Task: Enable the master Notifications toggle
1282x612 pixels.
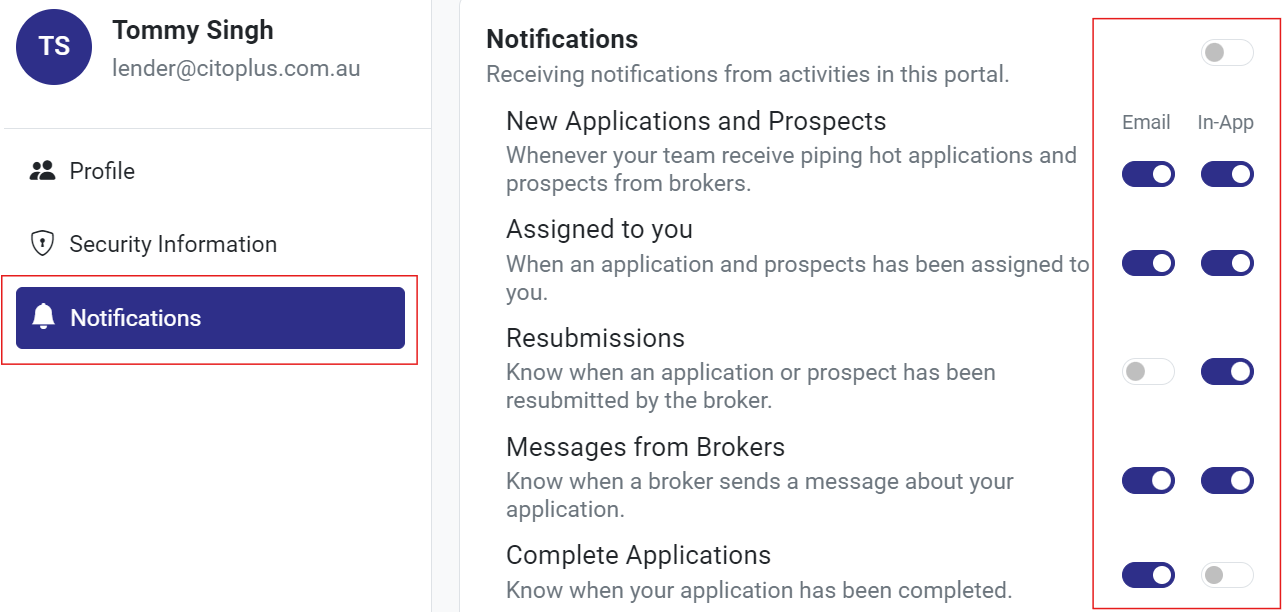Action: pos(1227,53)
